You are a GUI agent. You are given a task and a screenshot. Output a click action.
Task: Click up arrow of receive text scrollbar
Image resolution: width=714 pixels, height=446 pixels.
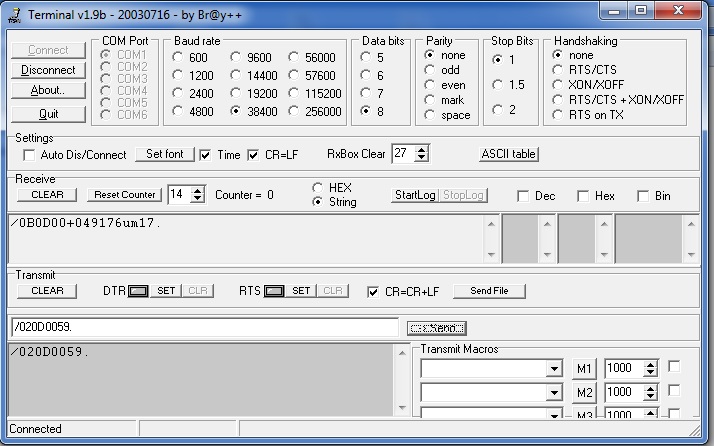[491, 224]
